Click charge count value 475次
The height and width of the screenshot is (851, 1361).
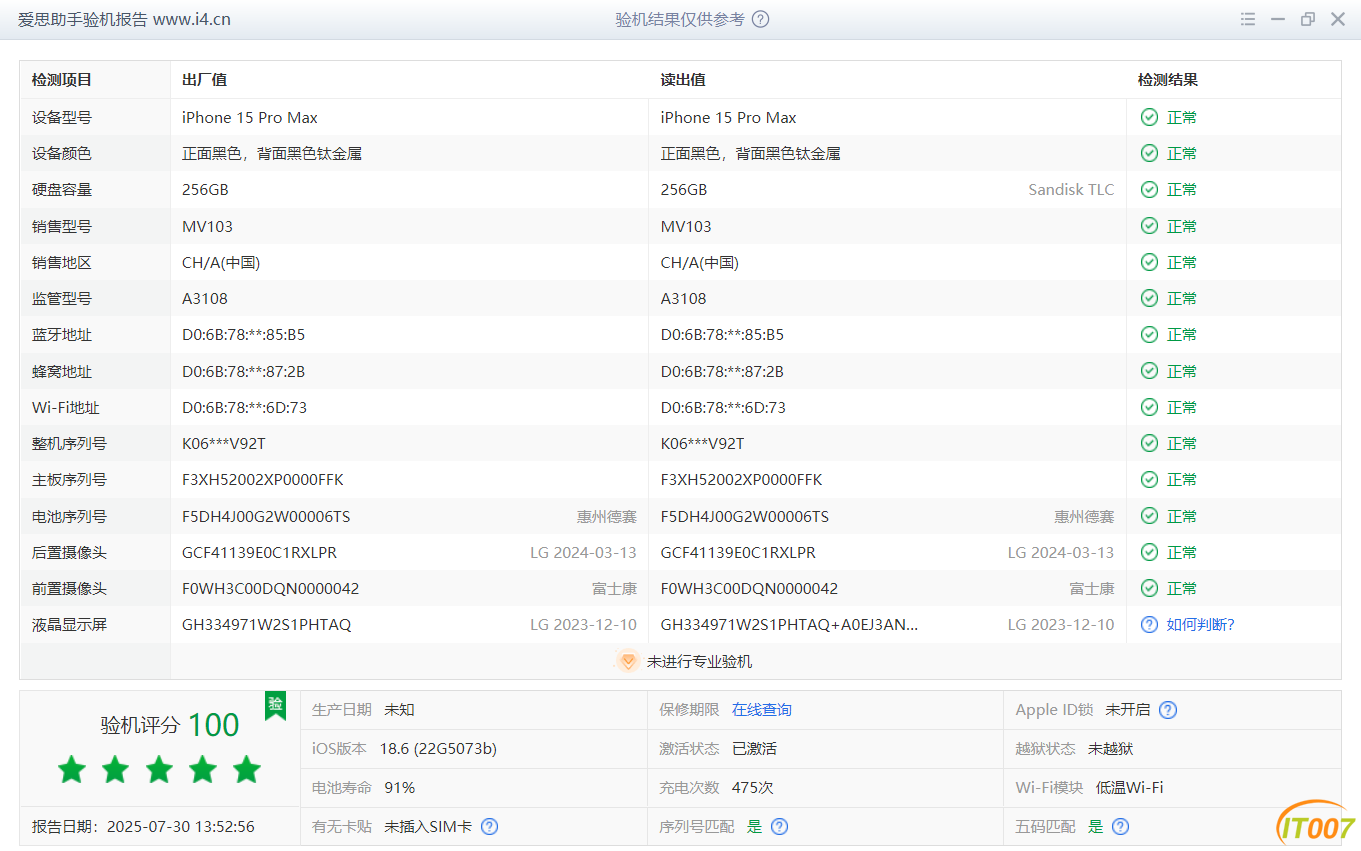[x=752, y=788]
